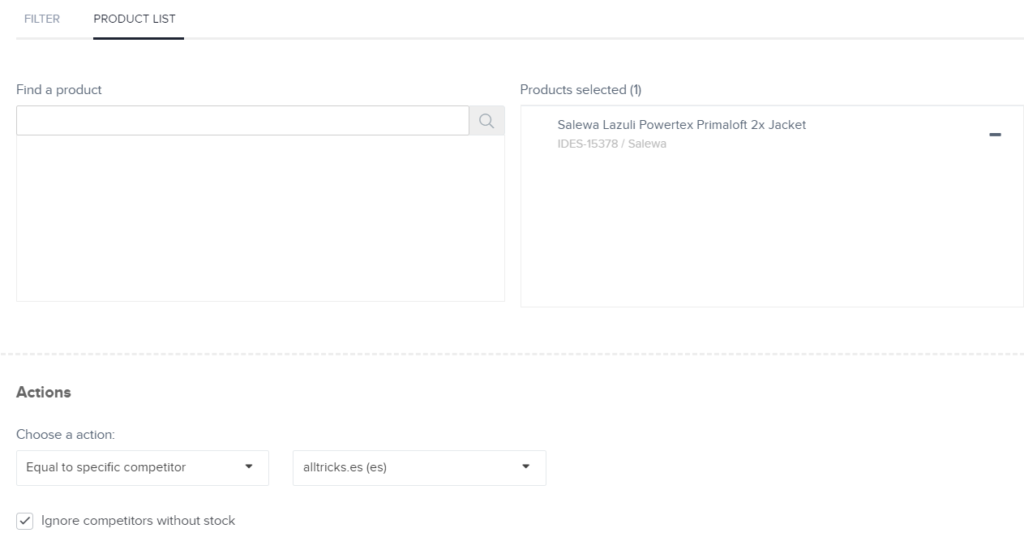The image size is (1024, 550).
Task: Click the arrow on the action type dropdown
Action: point(249,467)
